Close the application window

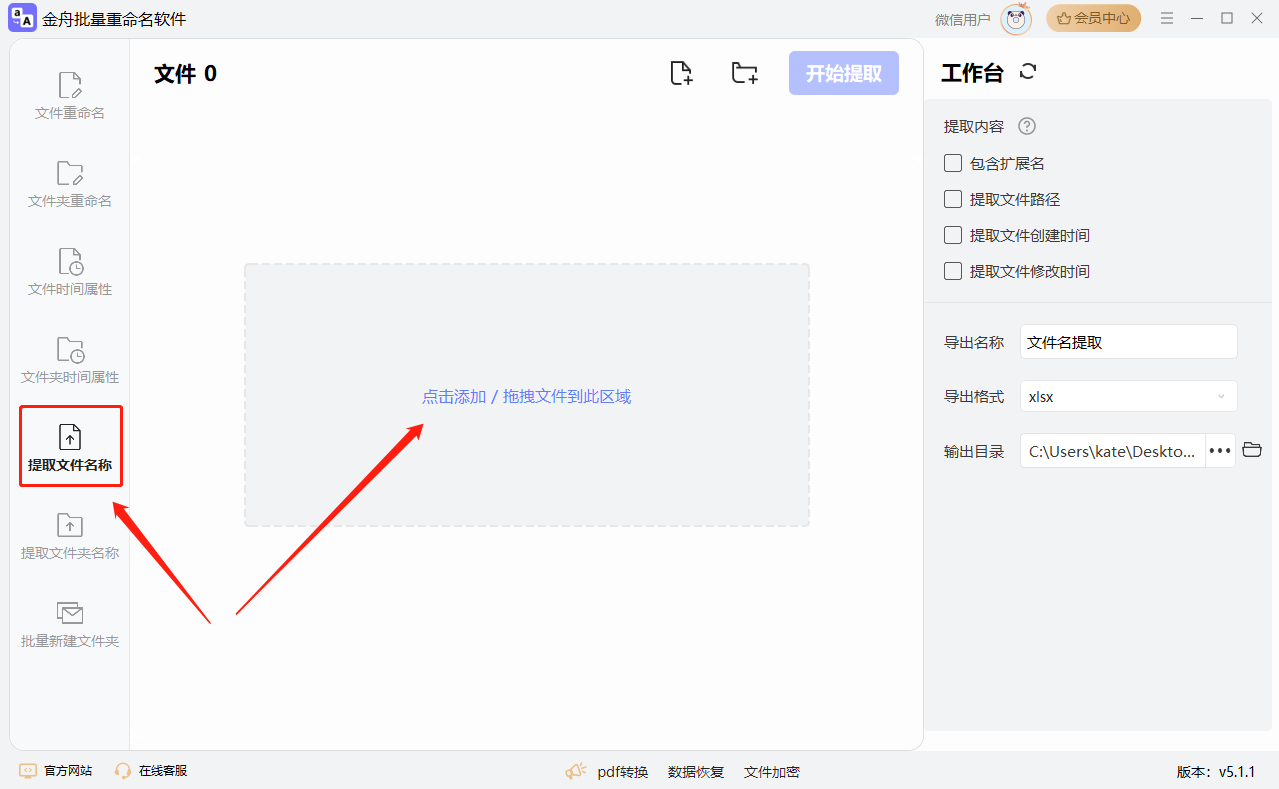click(x=1257, y=18)
